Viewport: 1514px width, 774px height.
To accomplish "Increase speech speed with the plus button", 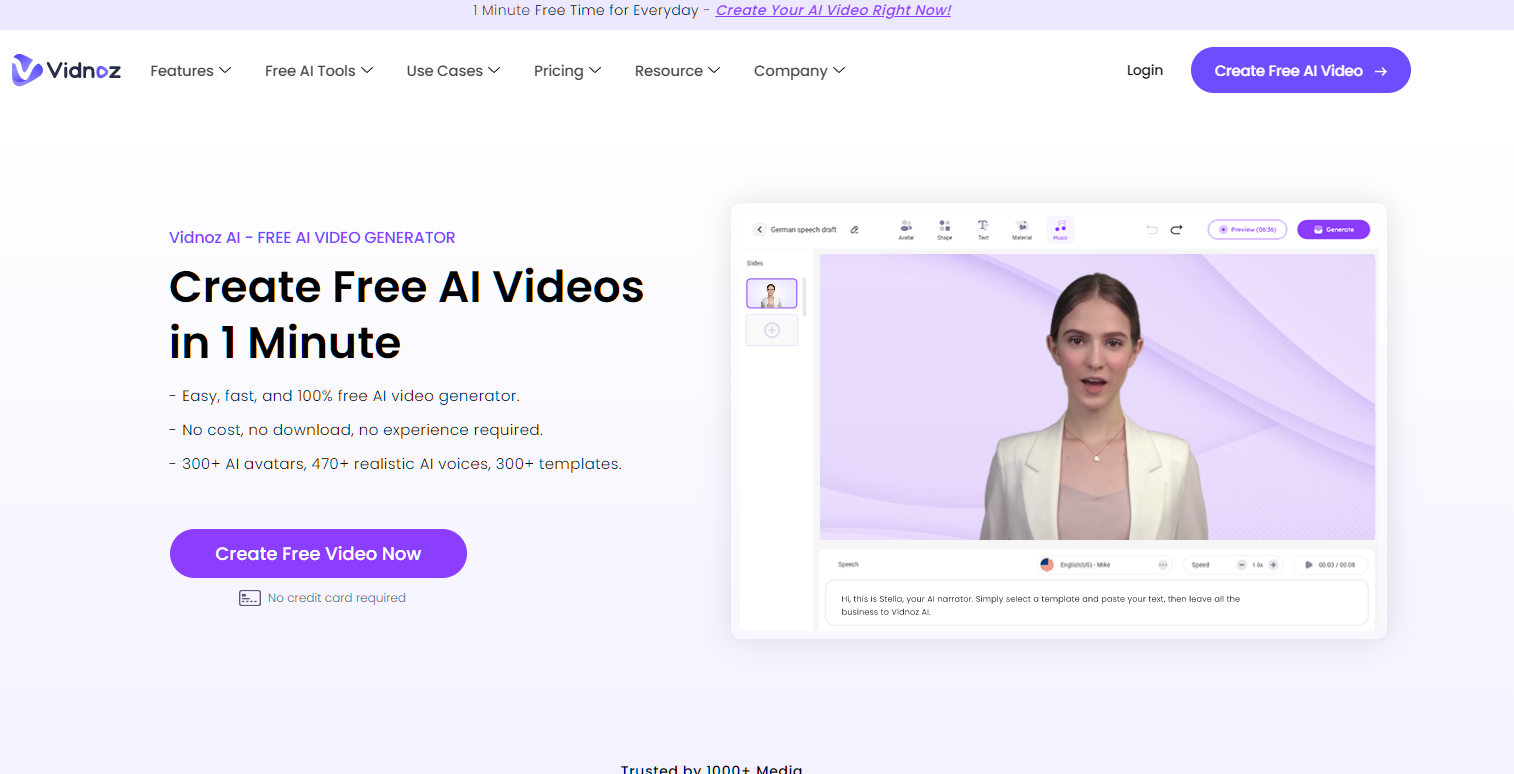I will pyautogui.click(x=1273, y=565).
